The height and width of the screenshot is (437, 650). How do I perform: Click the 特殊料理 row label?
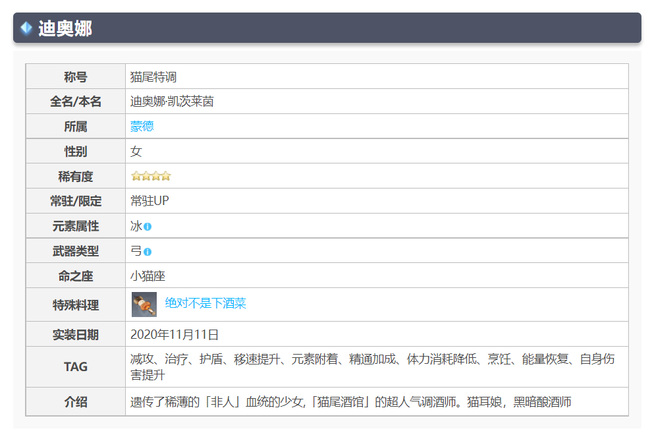click(x=75, y=304)
